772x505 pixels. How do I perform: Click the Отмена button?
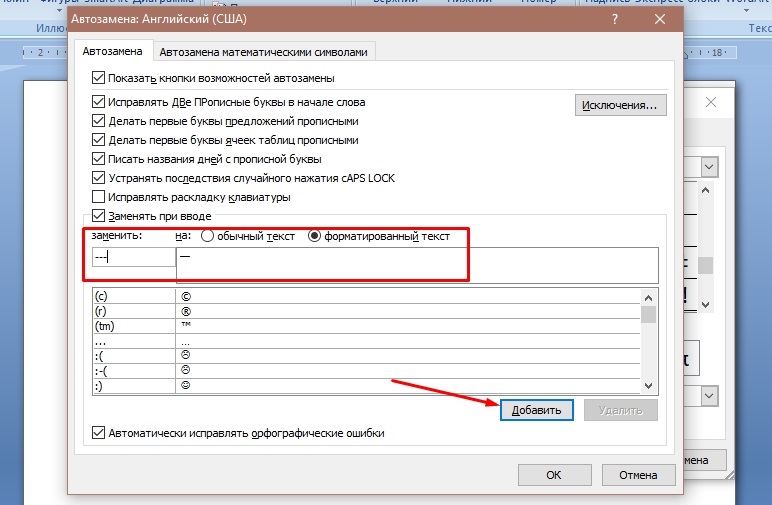(x=639, y=475)
